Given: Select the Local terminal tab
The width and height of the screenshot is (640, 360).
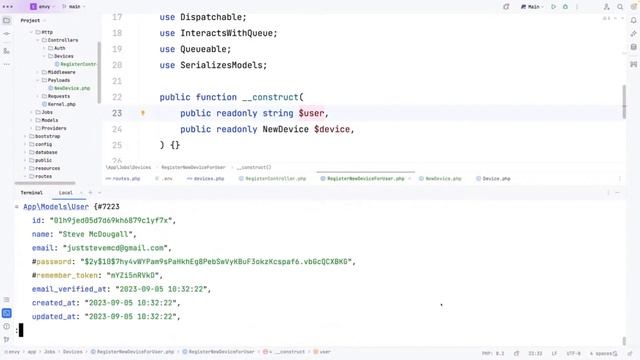Looking at the screenshot, I should tap(66, 193).
